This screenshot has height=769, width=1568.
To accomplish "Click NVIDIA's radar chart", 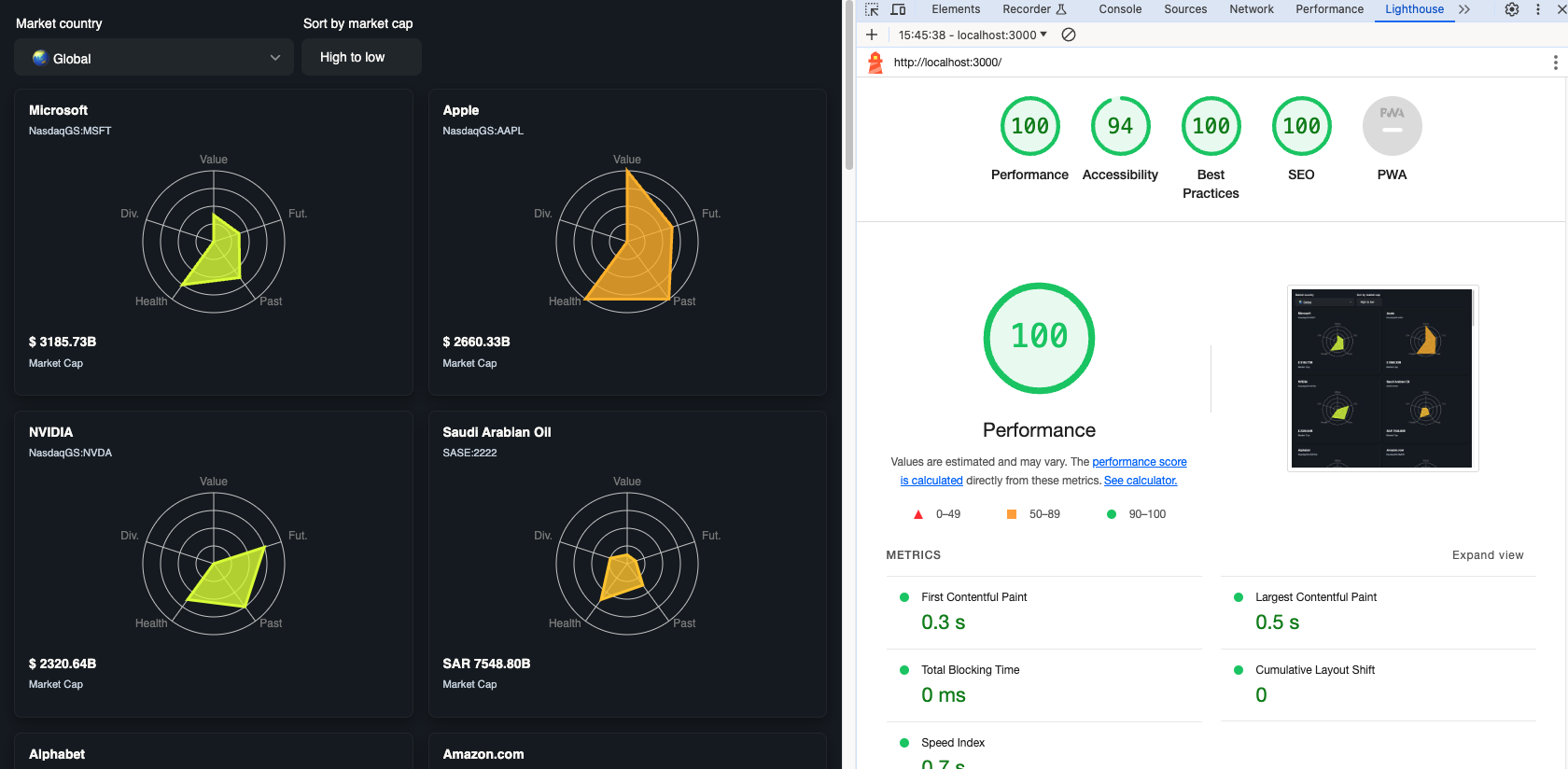I will pyautogui.click(x=214, y=564).
